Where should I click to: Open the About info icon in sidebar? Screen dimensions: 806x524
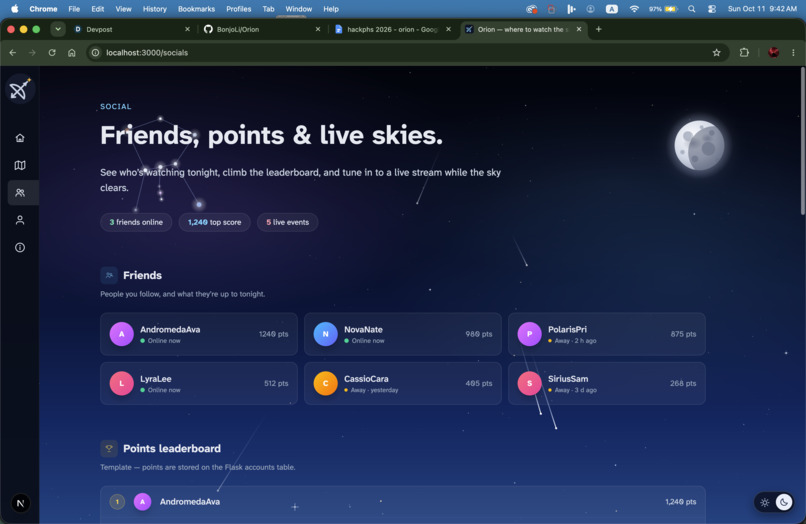(x=20, y=248)
